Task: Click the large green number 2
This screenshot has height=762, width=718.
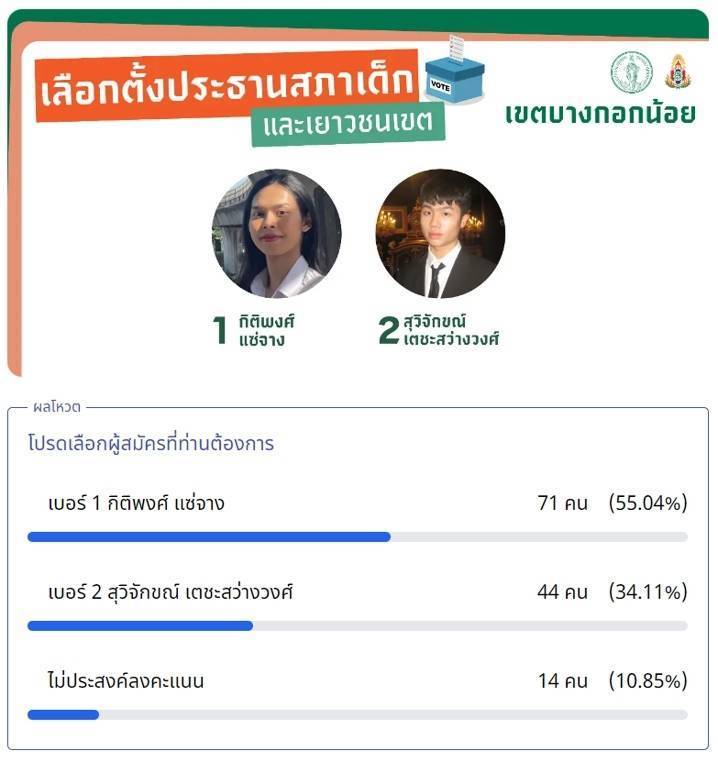Action: (389, 330)
